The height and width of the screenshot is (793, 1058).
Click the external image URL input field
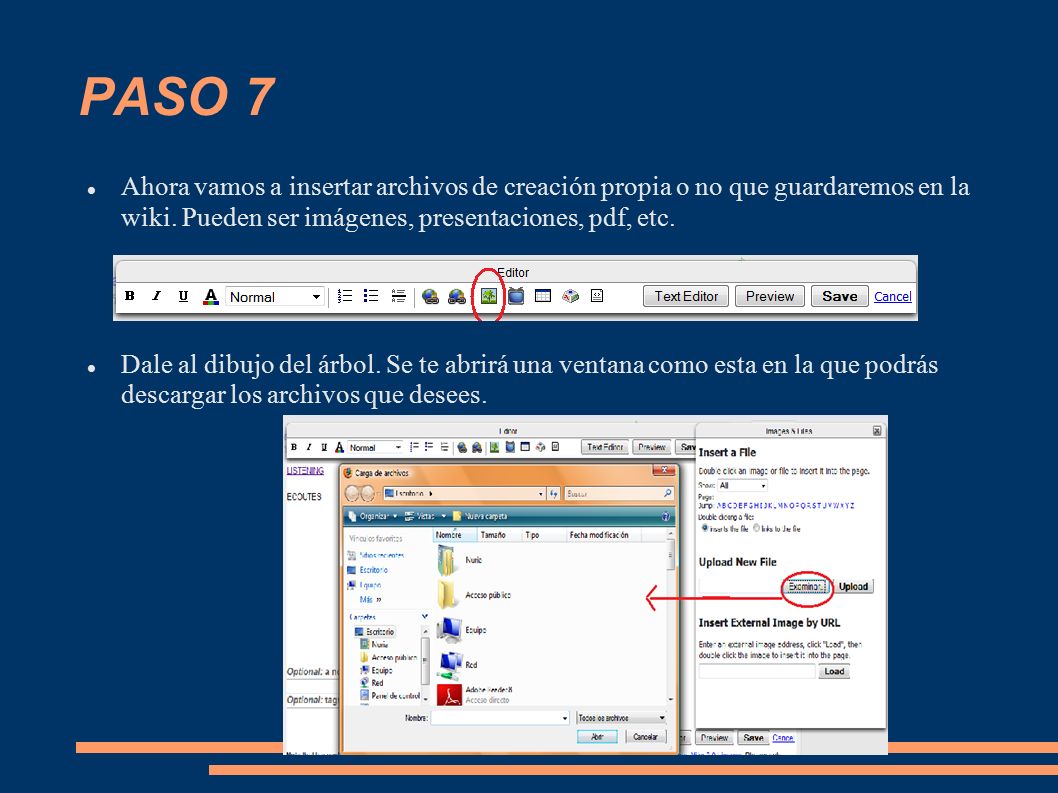pyautogui.click(x=757, y=672)
